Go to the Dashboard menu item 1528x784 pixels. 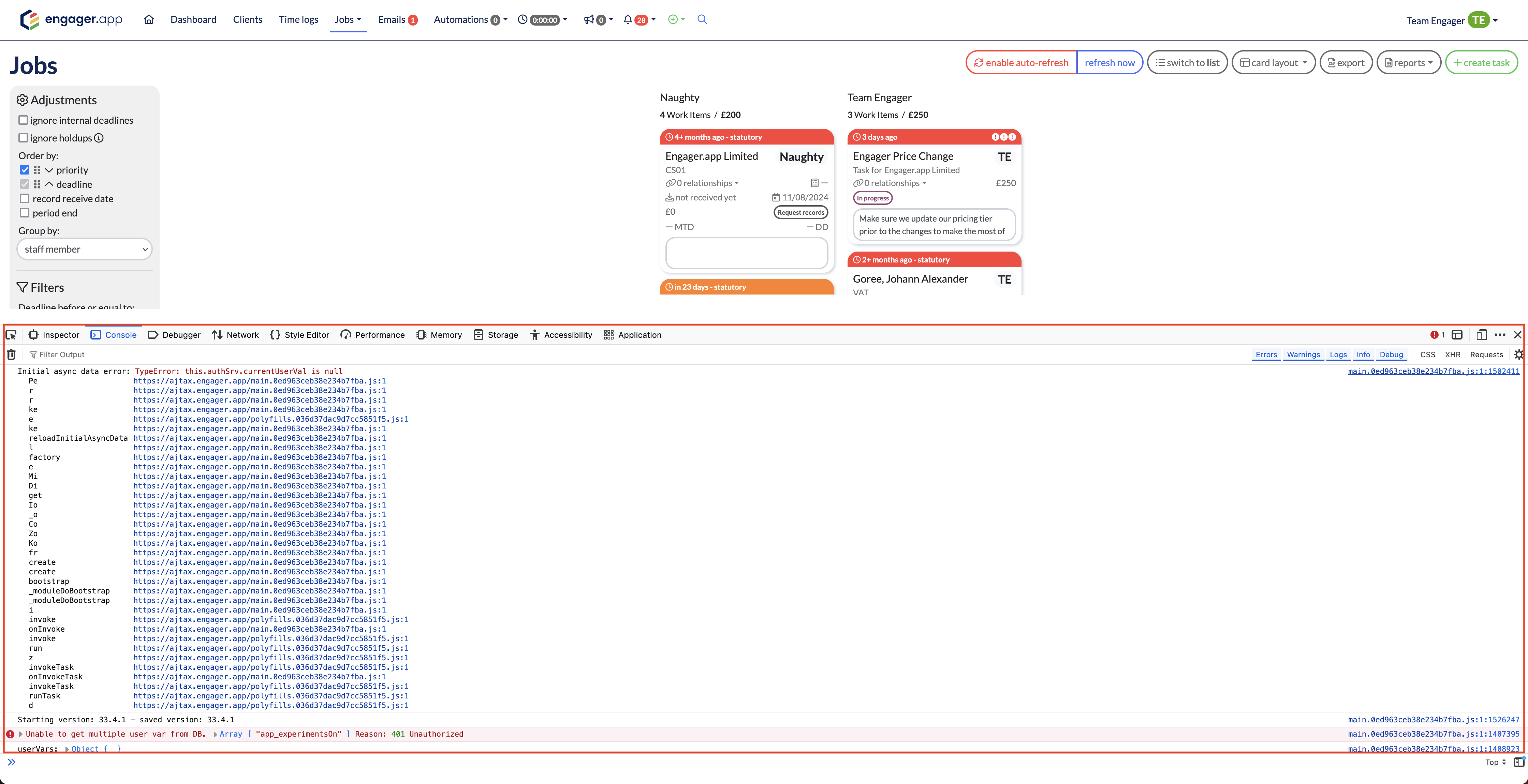pos(193,19)
